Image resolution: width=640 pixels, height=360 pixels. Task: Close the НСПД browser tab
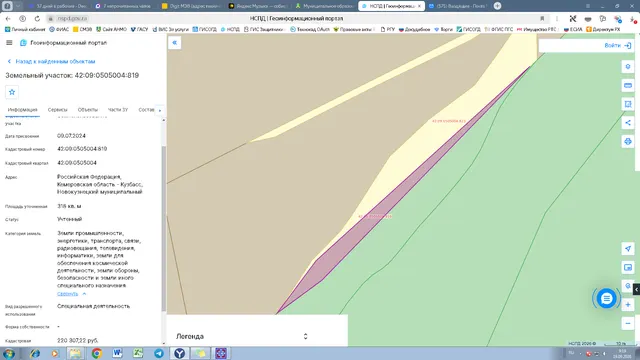point(419,6)
